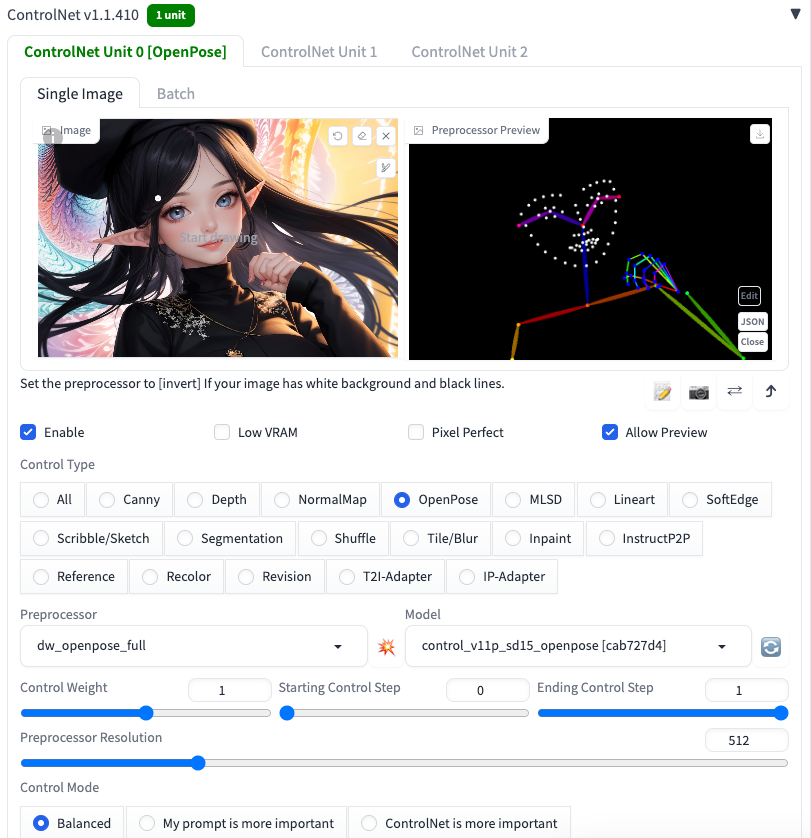The image size is (811, 838).
Task: Click the undo icon on the input image
Action: (338, 136)
